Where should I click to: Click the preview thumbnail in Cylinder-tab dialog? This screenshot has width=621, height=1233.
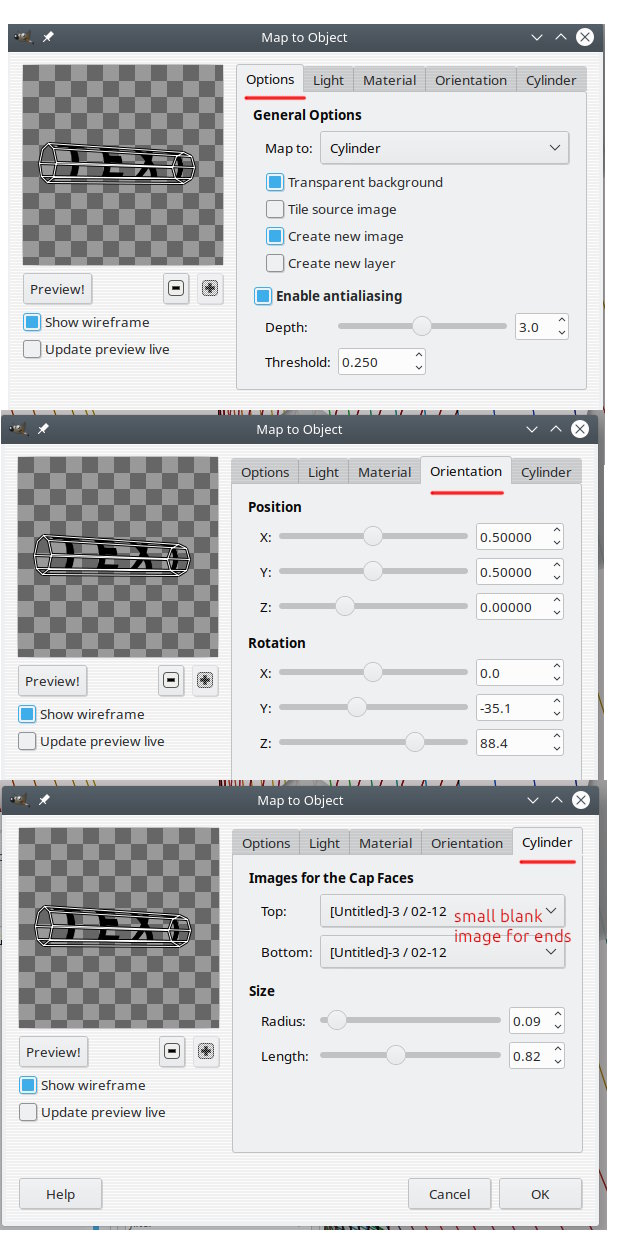pyautogui.click(x=119, y=928)
